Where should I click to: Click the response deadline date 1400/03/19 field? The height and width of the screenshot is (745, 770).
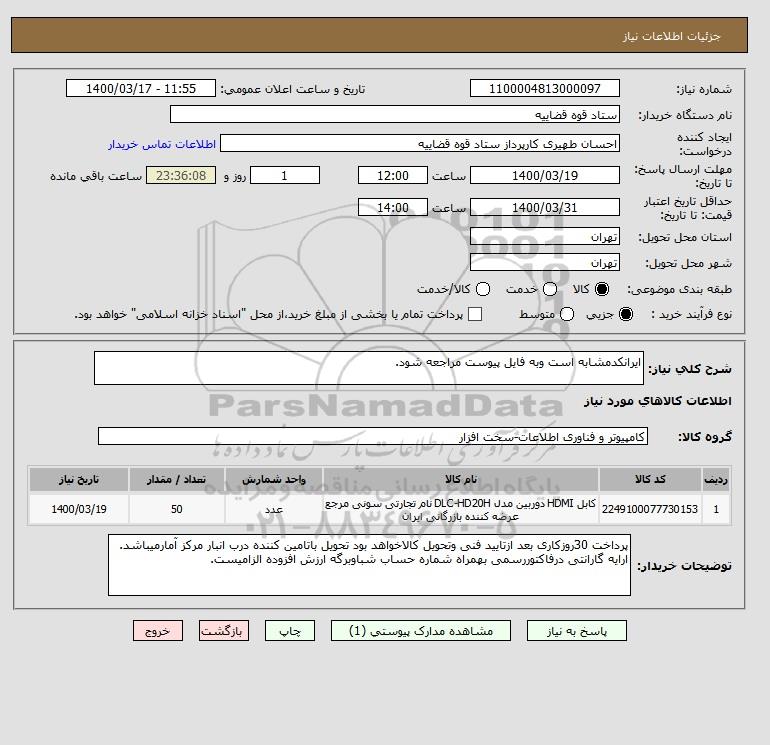coord(545,175)
